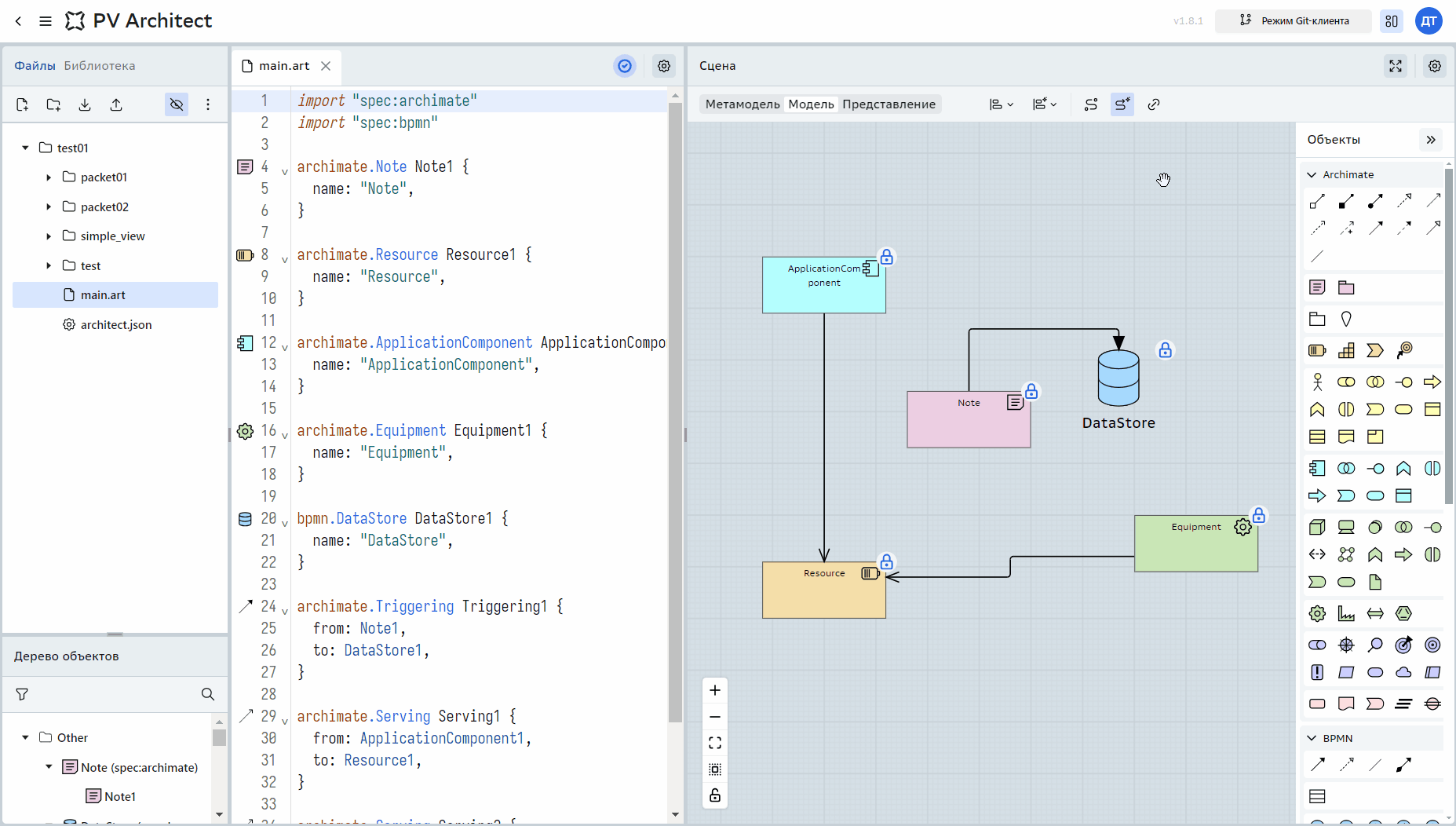The width and height of the screenshot is (1456, 826).
Task: Pick the magnifier Assessment palette icon
Action: [x=1375, y=645]
